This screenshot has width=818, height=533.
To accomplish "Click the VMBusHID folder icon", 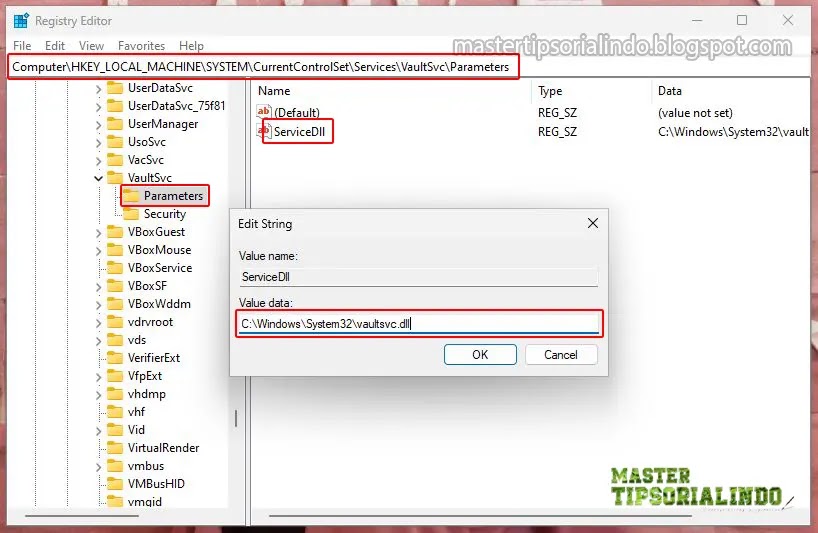I will pos(115,483).
